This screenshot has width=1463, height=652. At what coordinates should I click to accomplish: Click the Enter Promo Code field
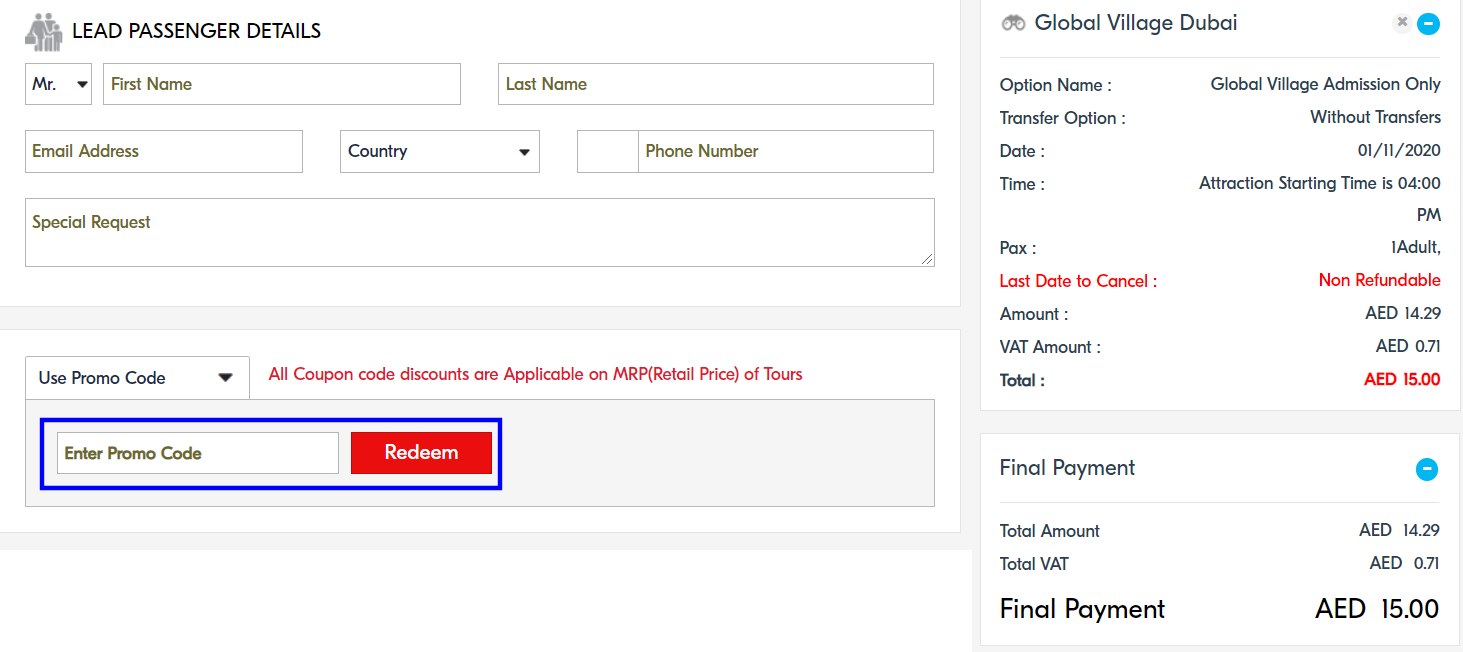tap(197, 453)
